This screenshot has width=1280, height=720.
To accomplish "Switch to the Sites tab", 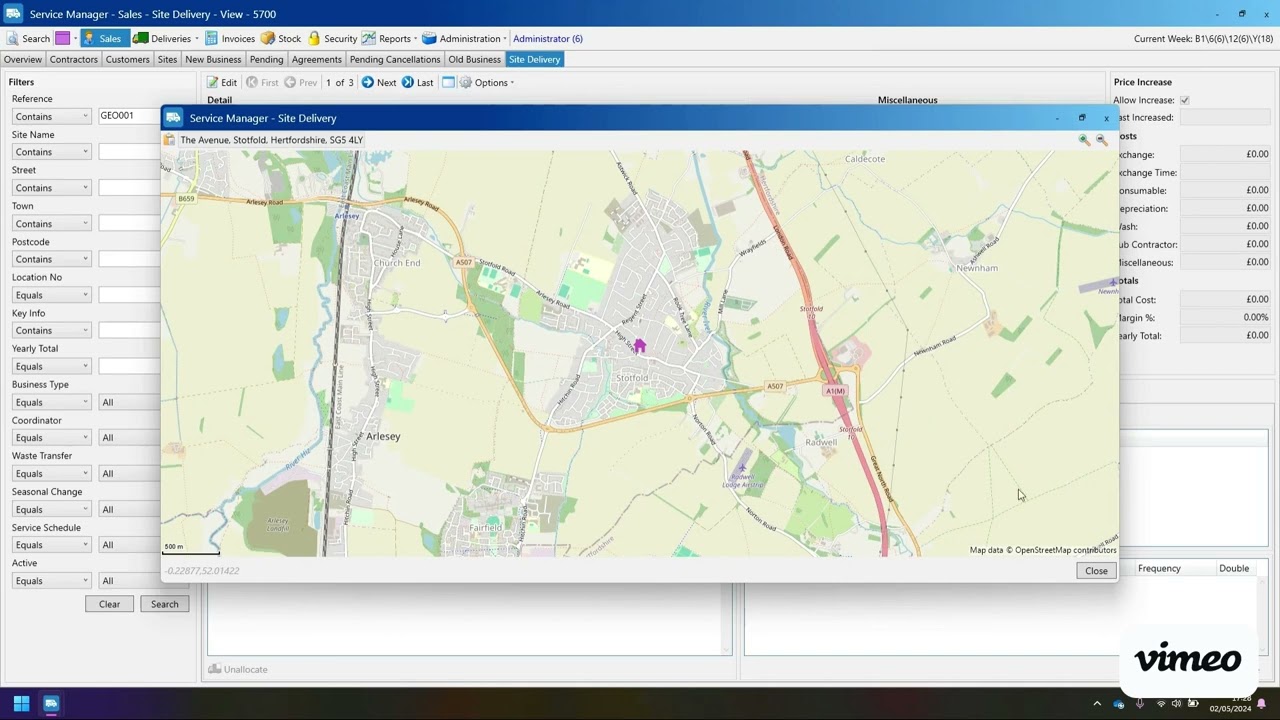I will click(x=167, y=59).
